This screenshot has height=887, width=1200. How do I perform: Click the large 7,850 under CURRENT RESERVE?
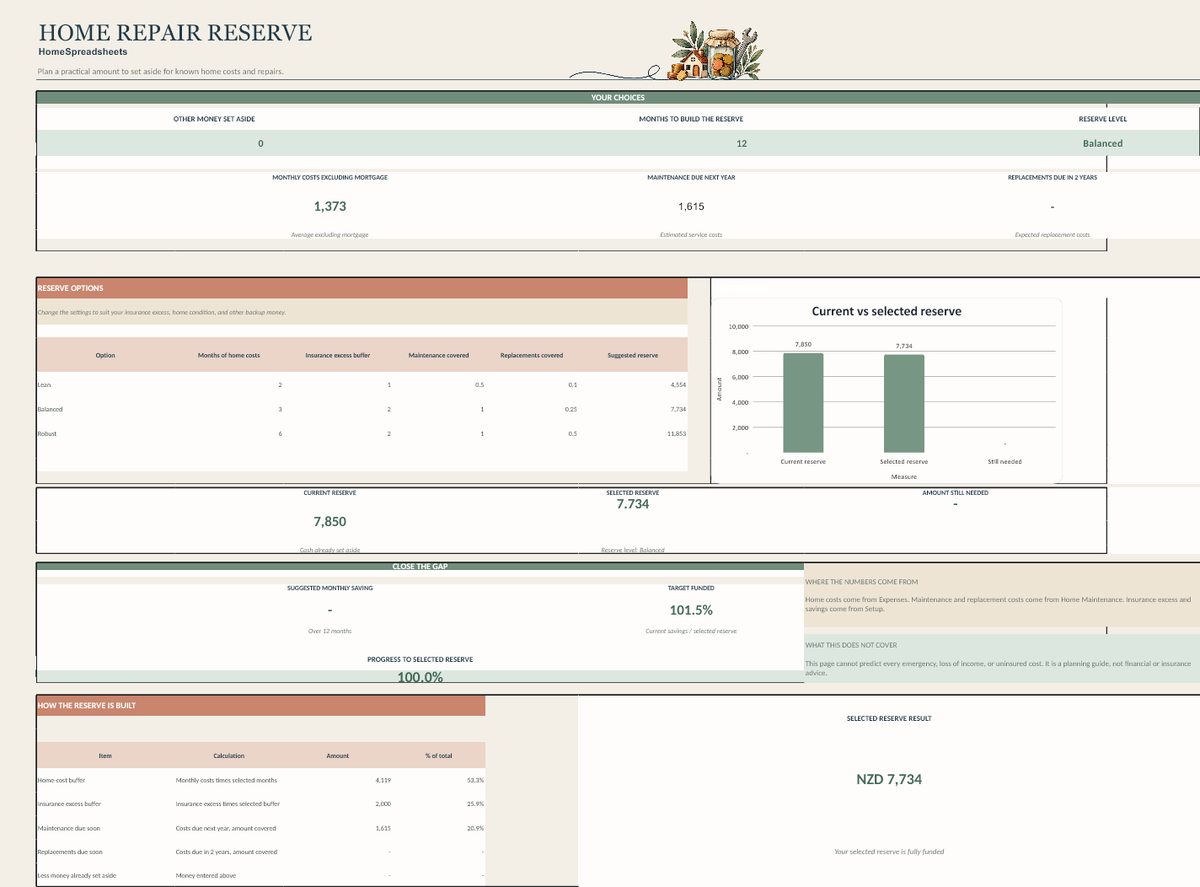330,522
